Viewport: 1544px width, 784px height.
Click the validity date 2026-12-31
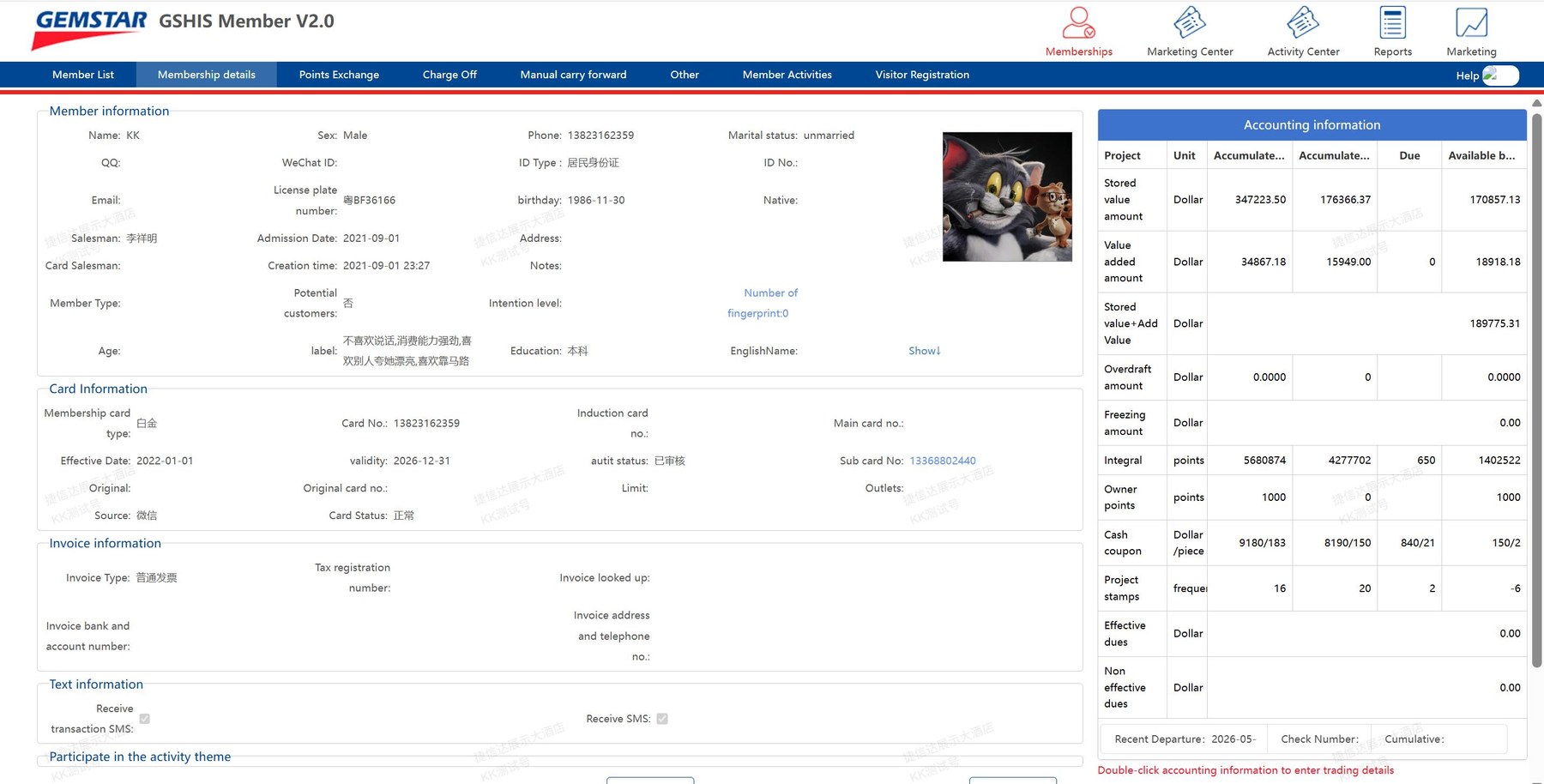pos(421,461)
